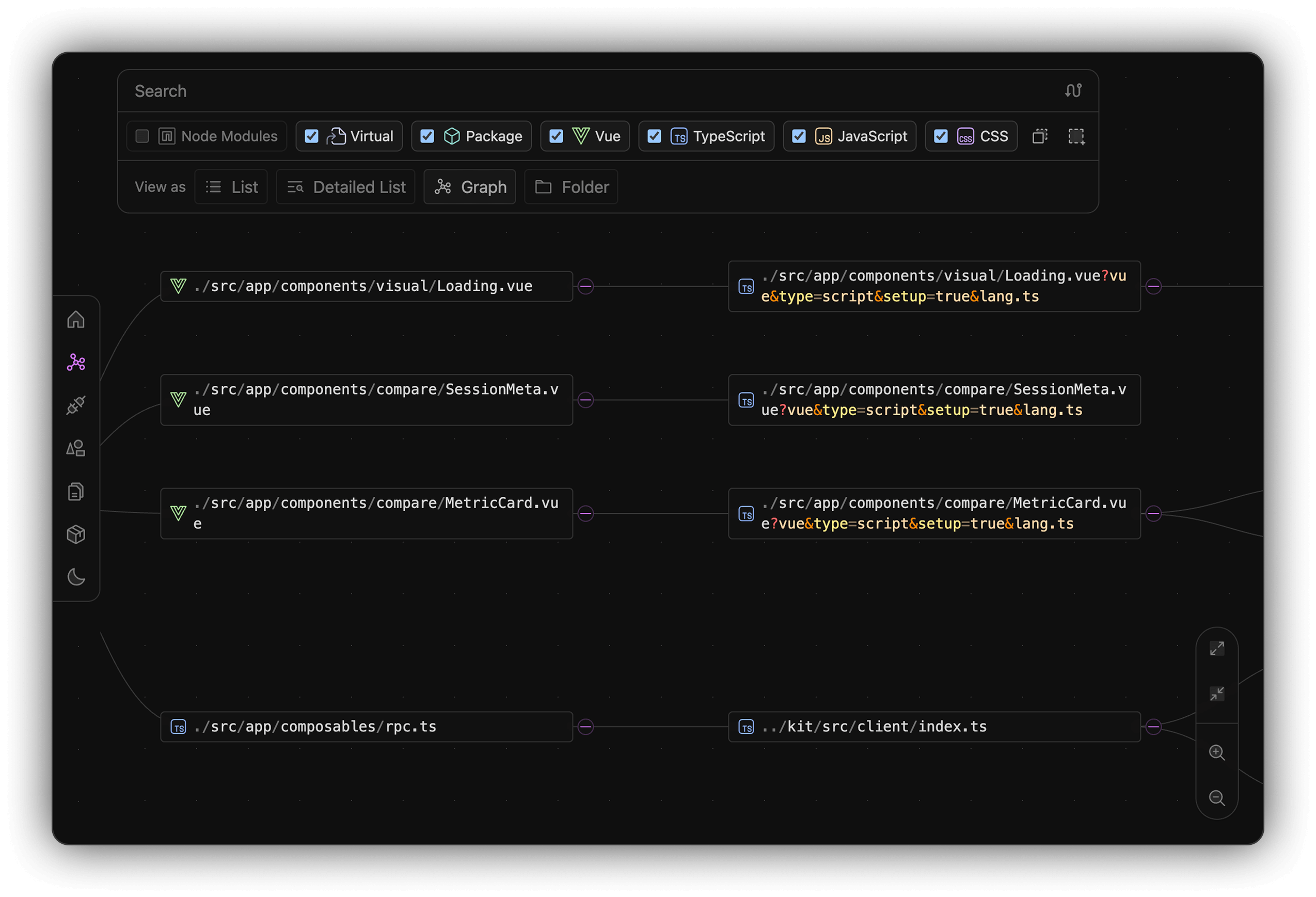Collapse the Loading.vue node children
Screen dimensions: 1316x897
click(x=585, y=287)
